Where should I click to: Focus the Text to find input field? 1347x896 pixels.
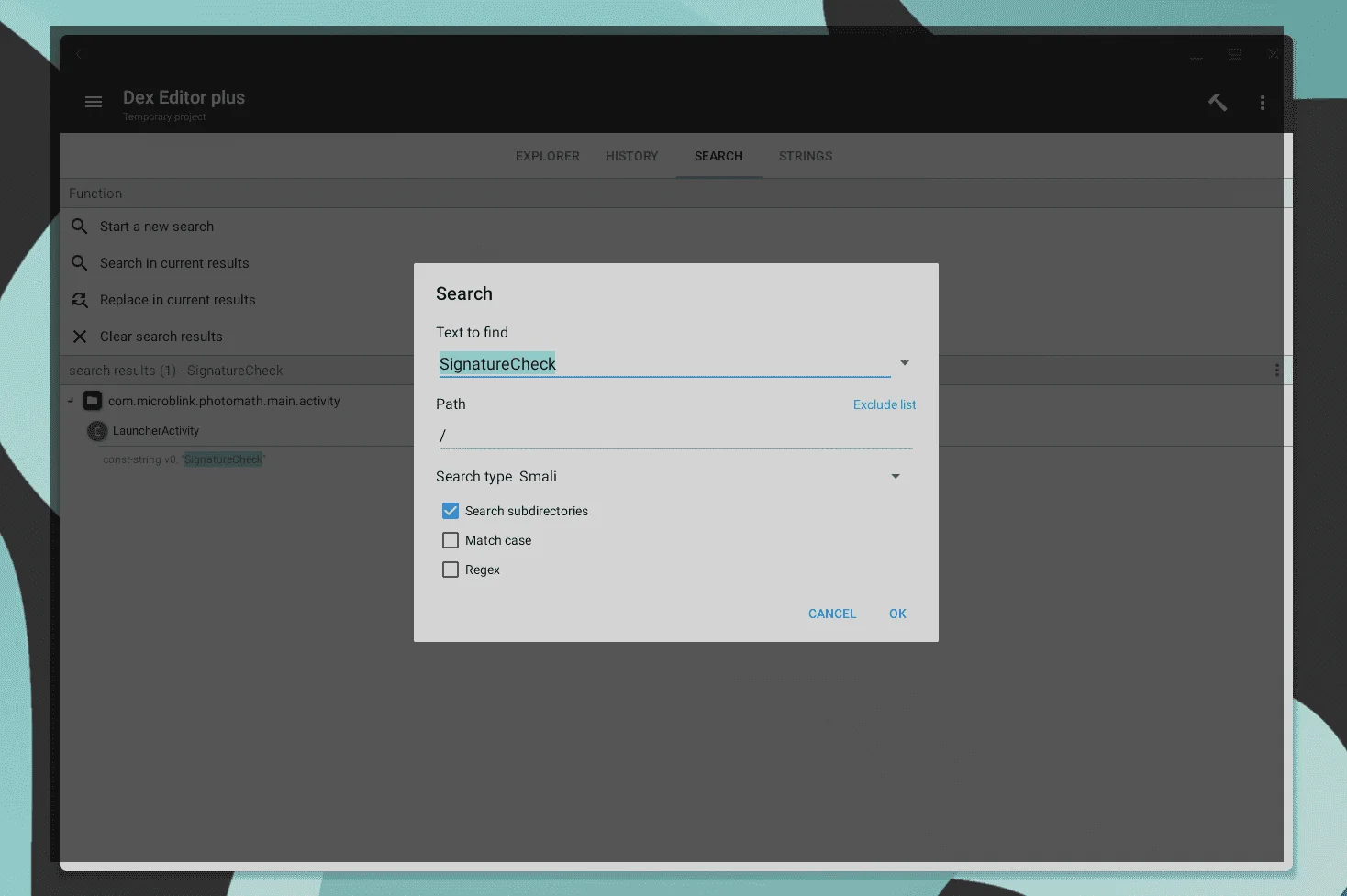tap(664, 364)
